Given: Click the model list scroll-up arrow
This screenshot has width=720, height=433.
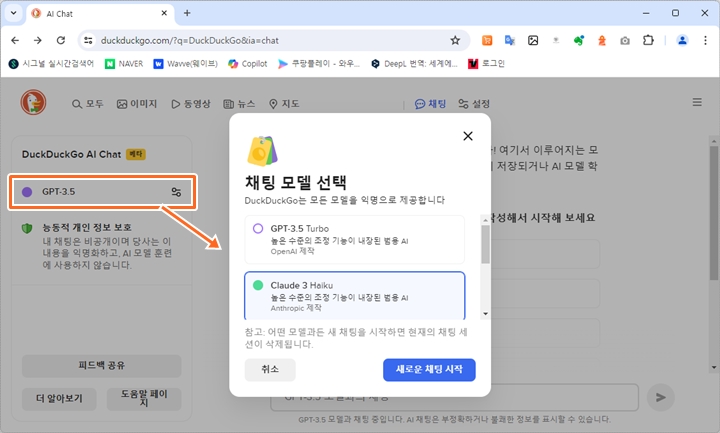Looking at the screenshot, I should click(x=485, y=220).
